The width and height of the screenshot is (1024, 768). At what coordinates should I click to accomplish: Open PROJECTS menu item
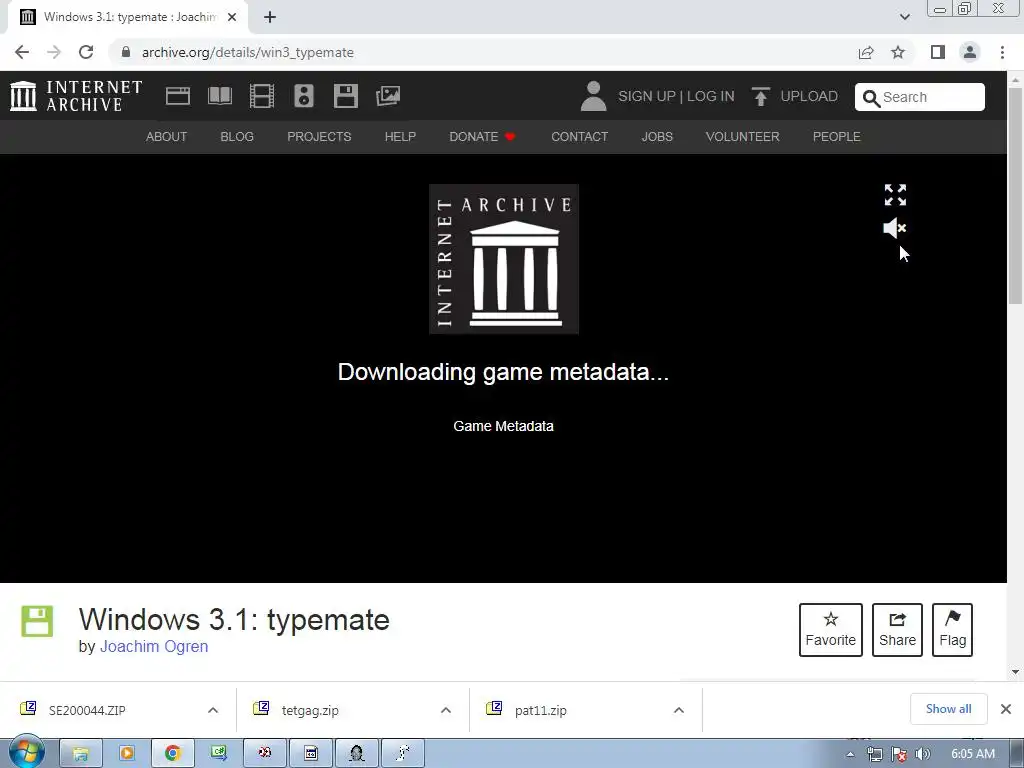(x=319, y=136)
